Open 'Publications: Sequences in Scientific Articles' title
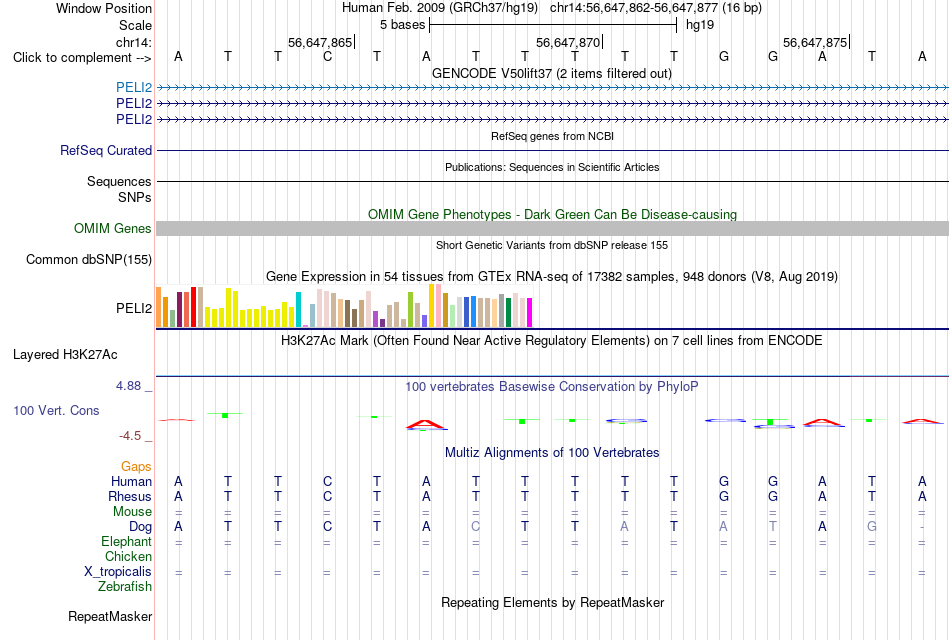 tap(552, 167)
